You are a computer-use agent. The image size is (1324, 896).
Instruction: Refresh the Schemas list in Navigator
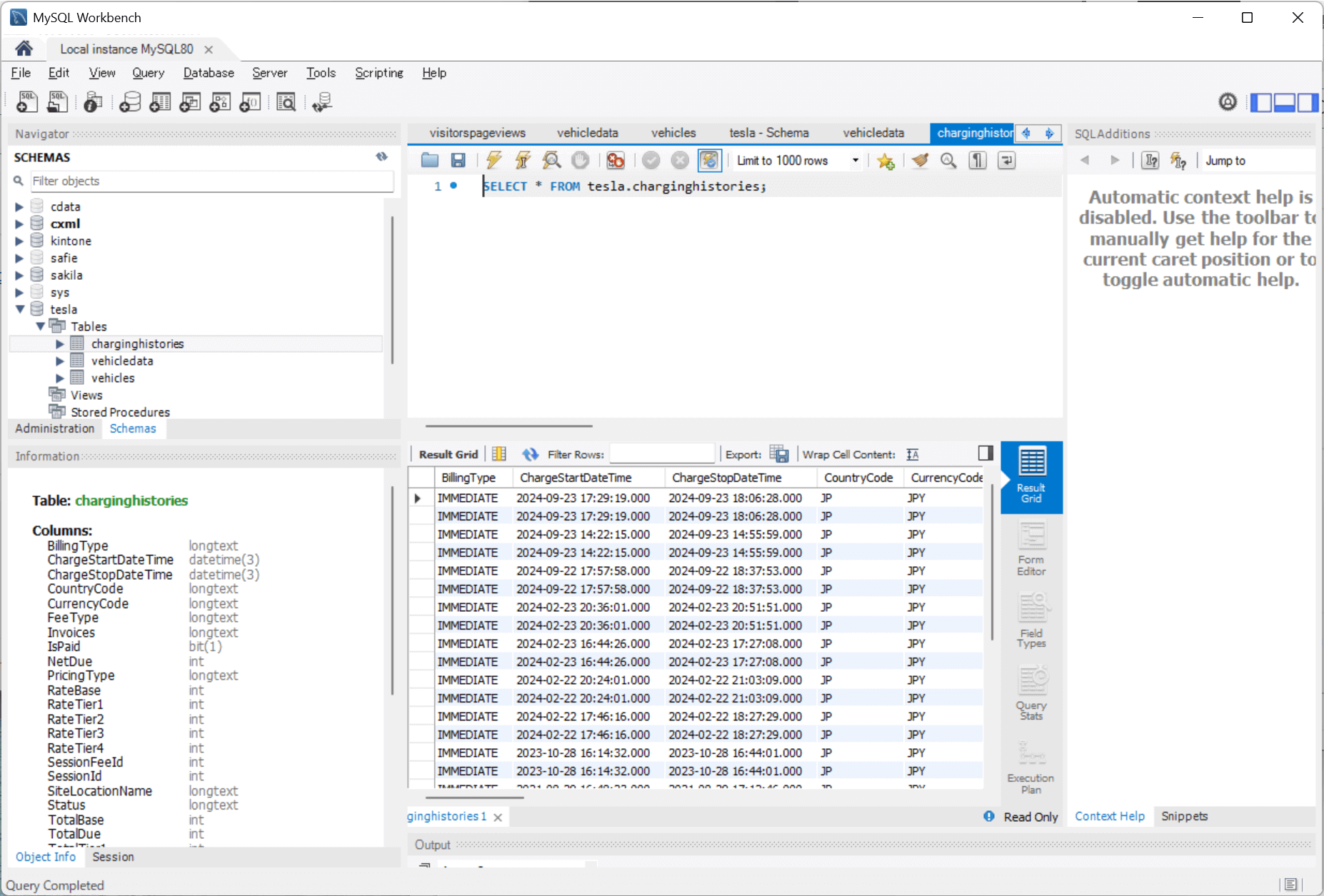(382, 157)
